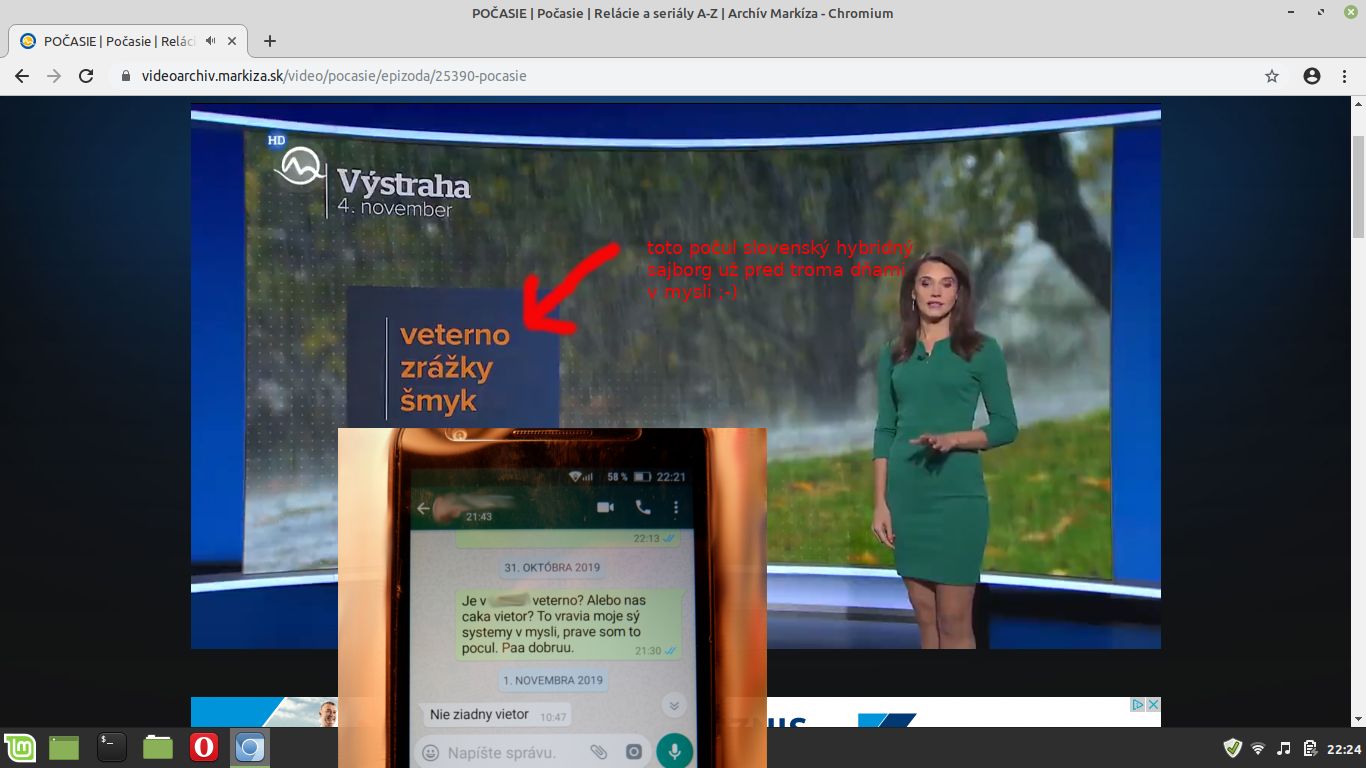
Task: Open the Chromium profile avatar menu
Action: coord(1312,76)
